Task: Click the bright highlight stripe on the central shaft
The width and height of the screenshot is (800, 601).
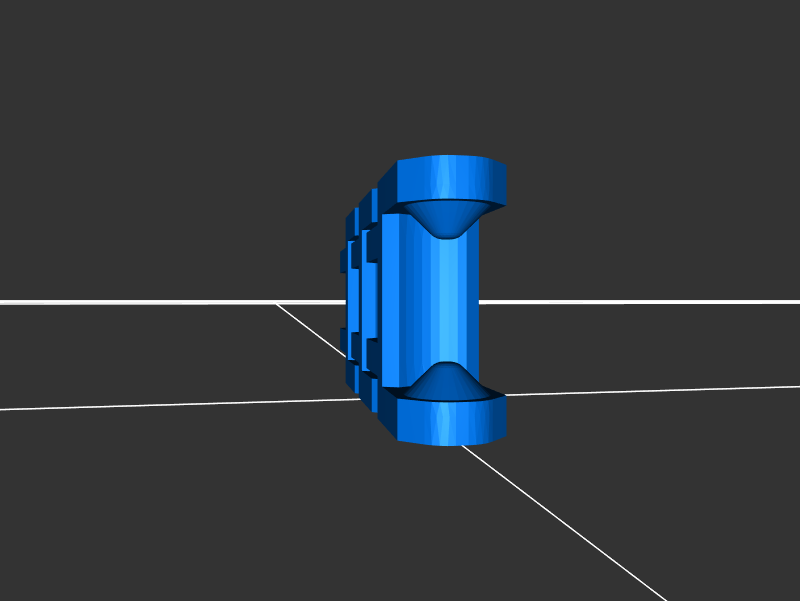Action: point(447,300)
